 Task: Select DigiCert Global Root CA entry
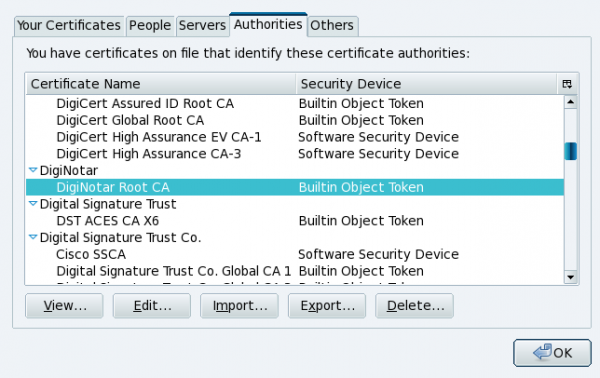[295, 120]
